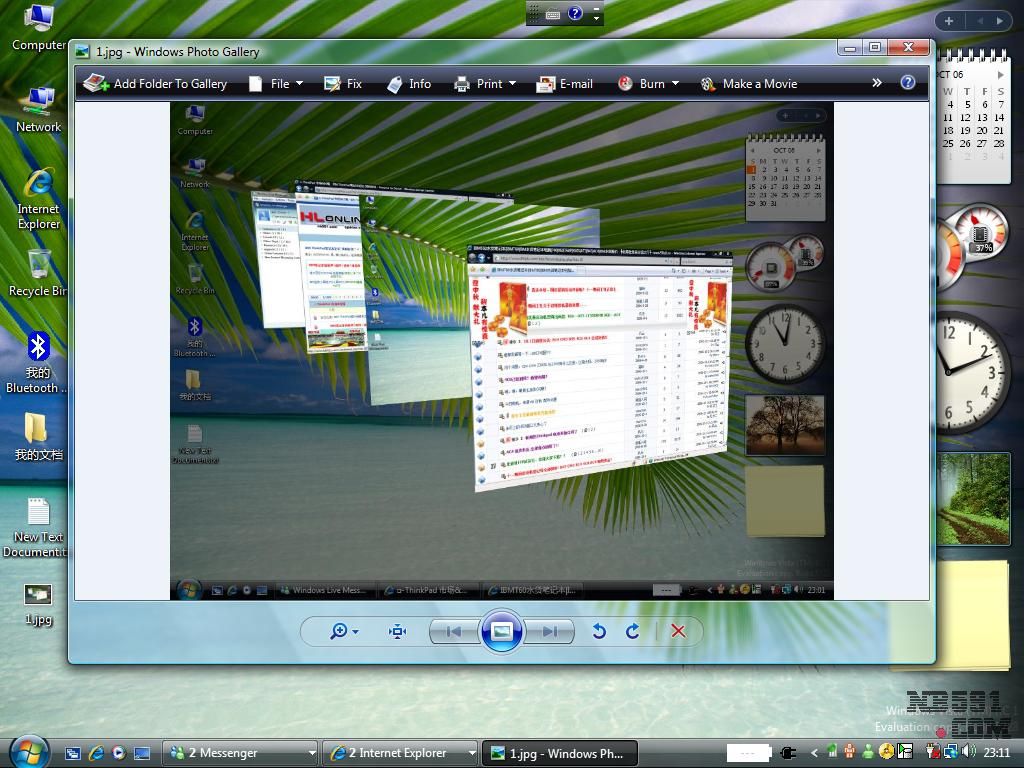The image size is (1024, 768).
Task: Start the slide show playback
Action: click(502, 631)
